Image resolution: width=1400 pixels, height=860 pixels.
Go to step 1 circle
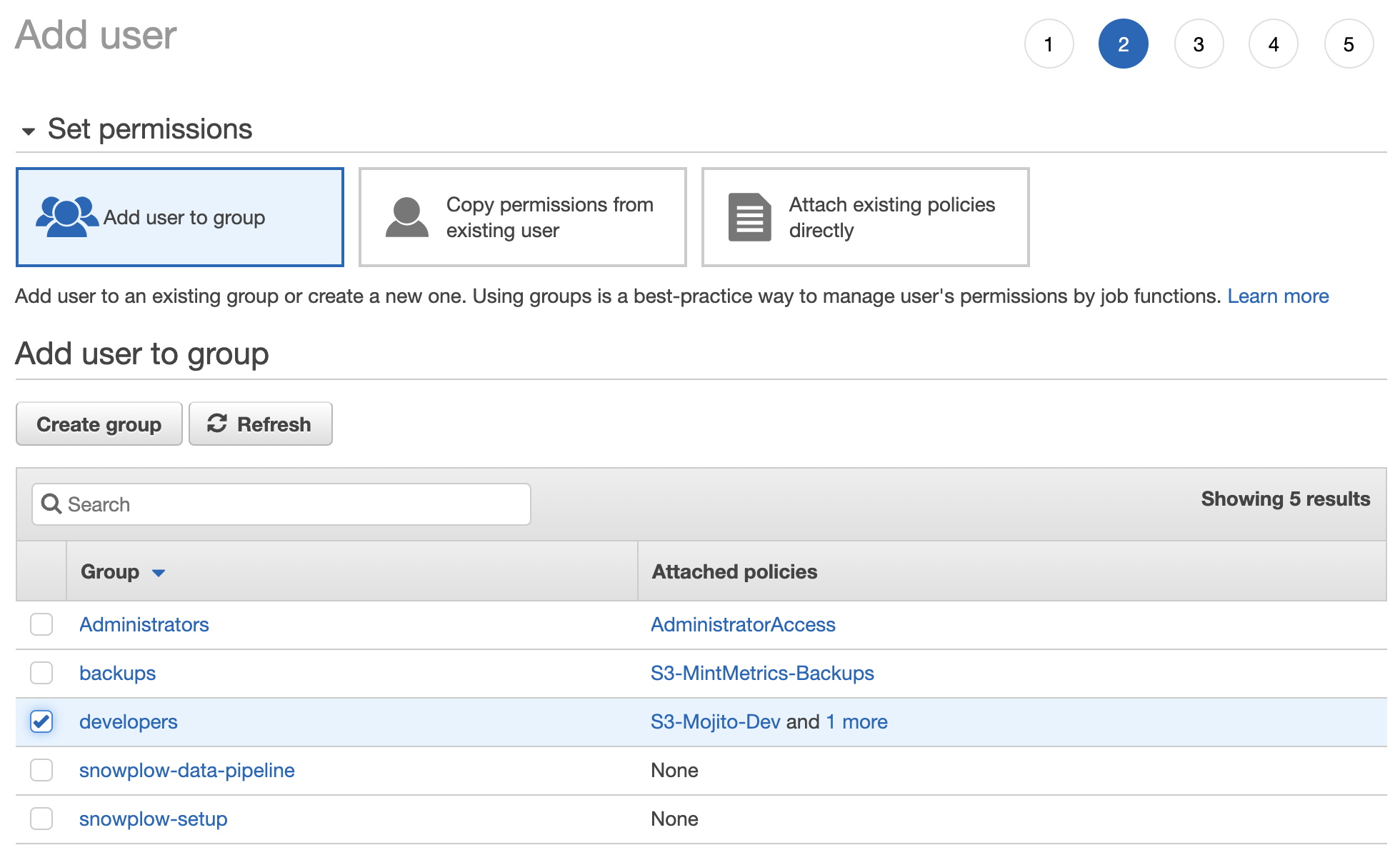point(1049,44)
